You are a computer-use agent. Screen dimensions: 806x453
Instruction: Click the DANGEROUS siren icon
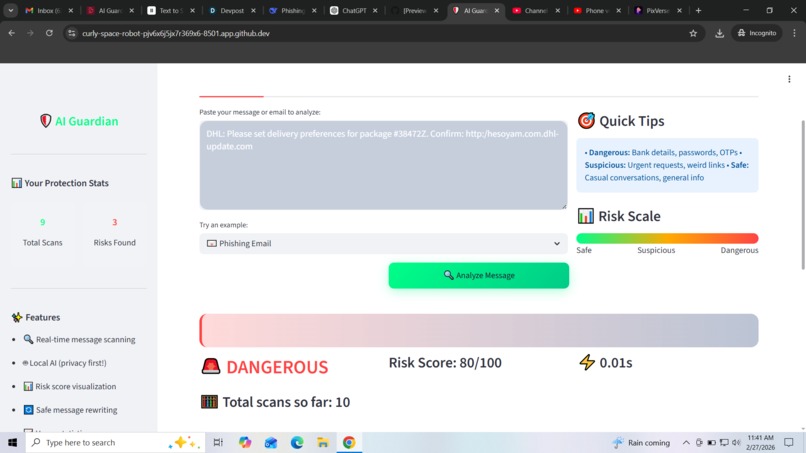coord(211,366)
